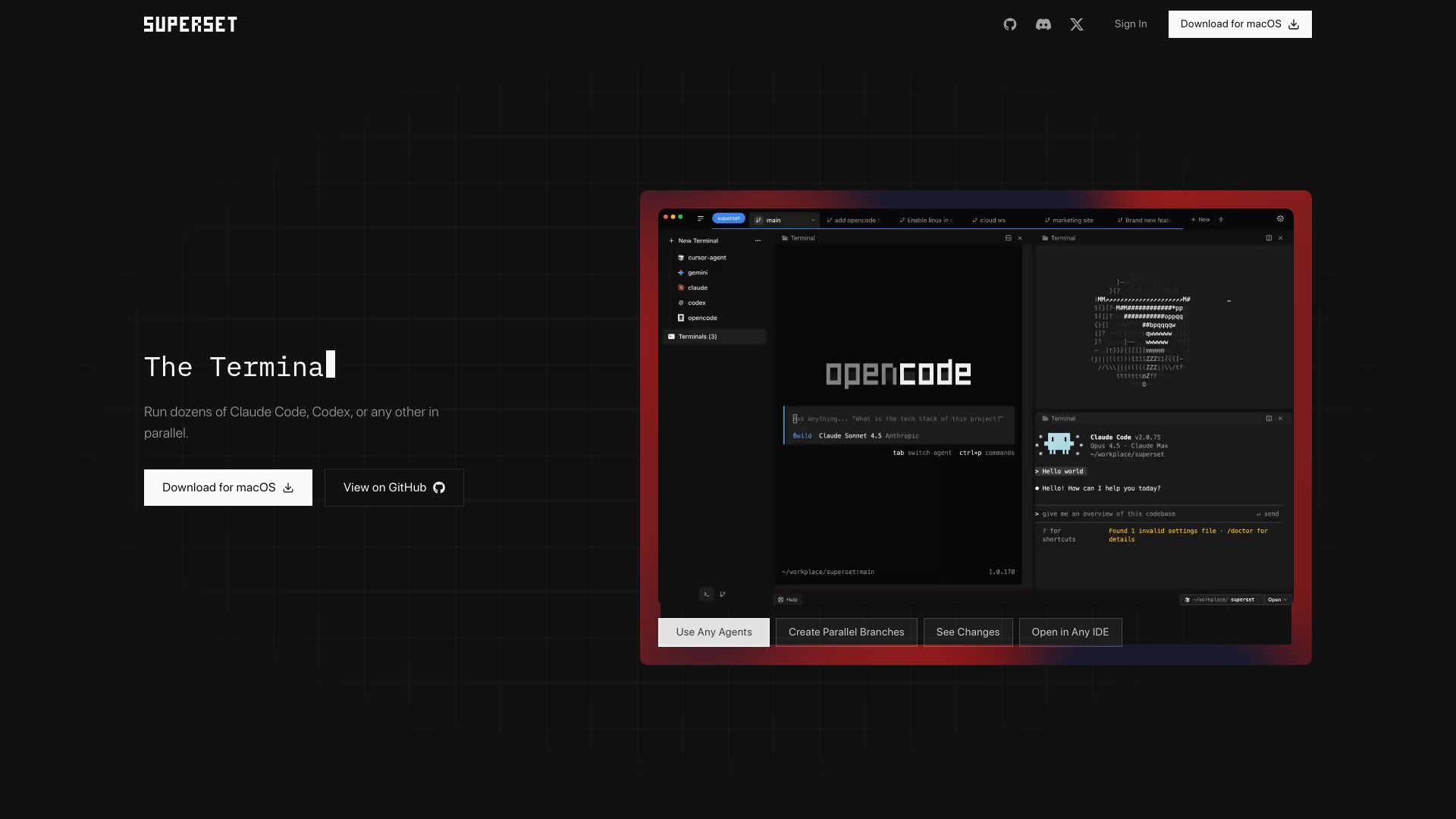Open the Discord icon in the header

click(1043, 24)
